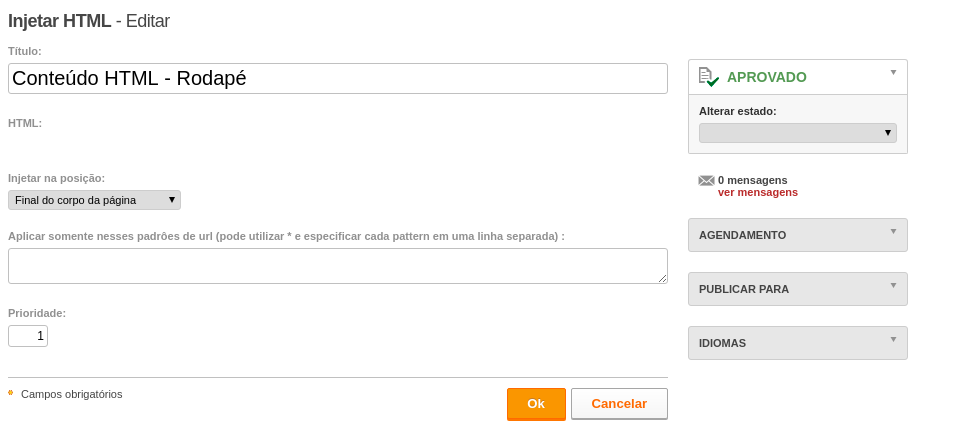Open the Injetar na posição dropdown
975x444 pixels.
coord(95,200)
